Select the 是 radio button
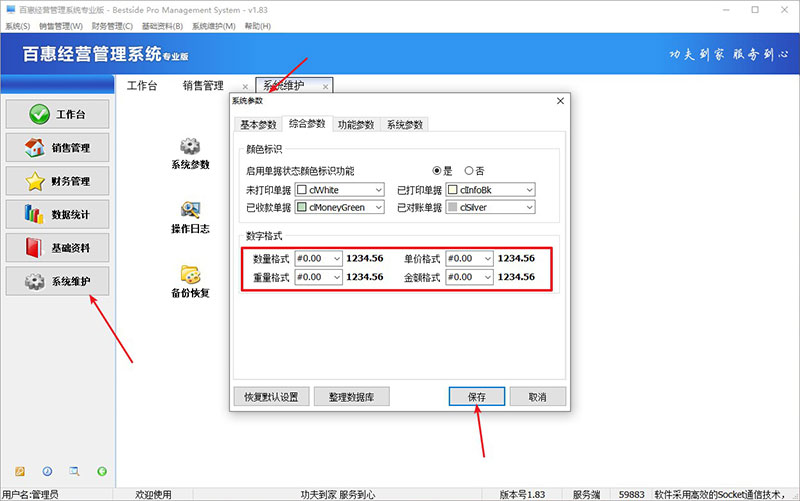 click(x=437, y=171)
